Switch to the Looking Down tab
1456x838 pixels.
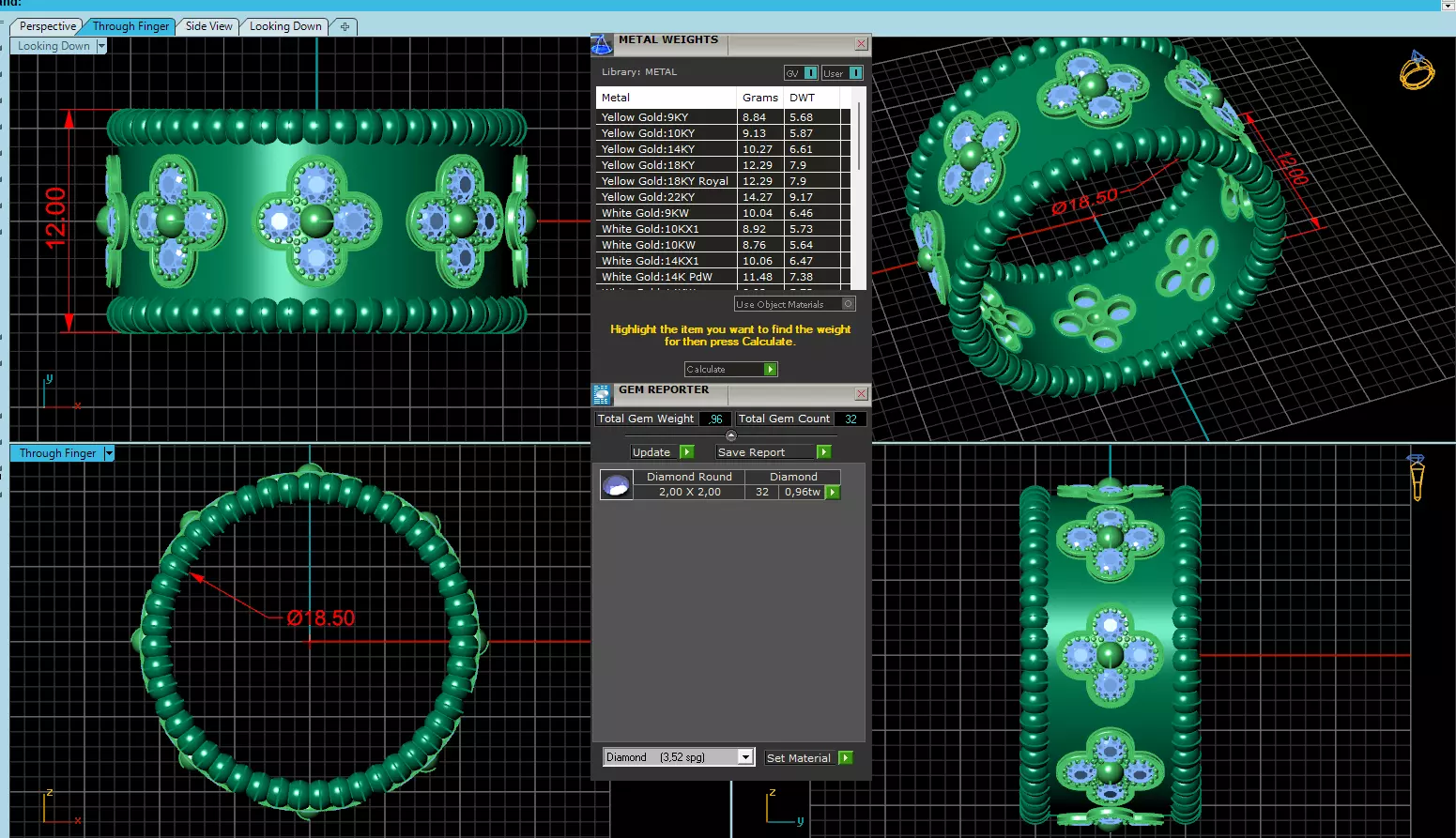285,26
